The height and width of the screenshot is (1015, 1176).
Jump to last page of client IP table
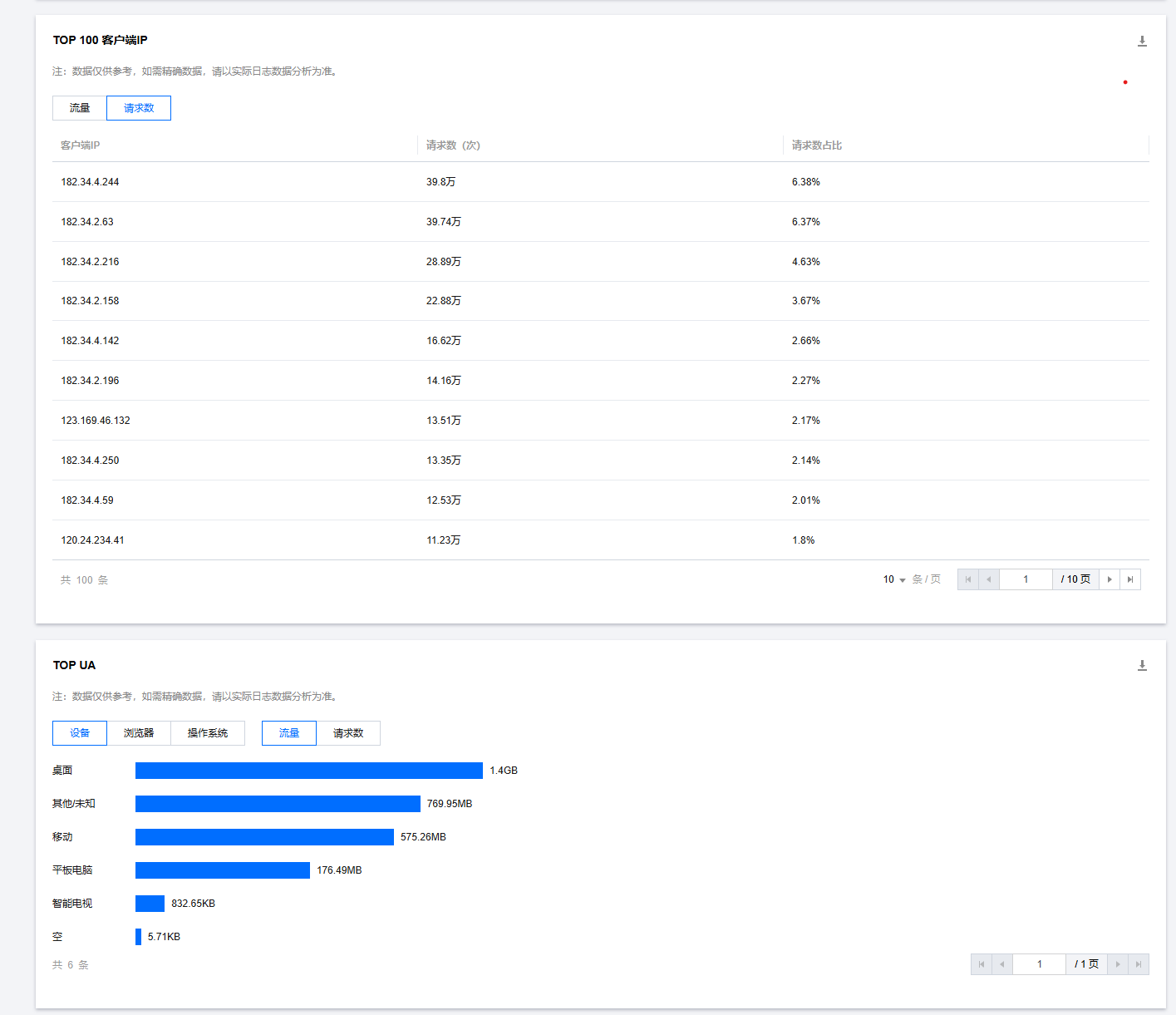coord(1130,579)
